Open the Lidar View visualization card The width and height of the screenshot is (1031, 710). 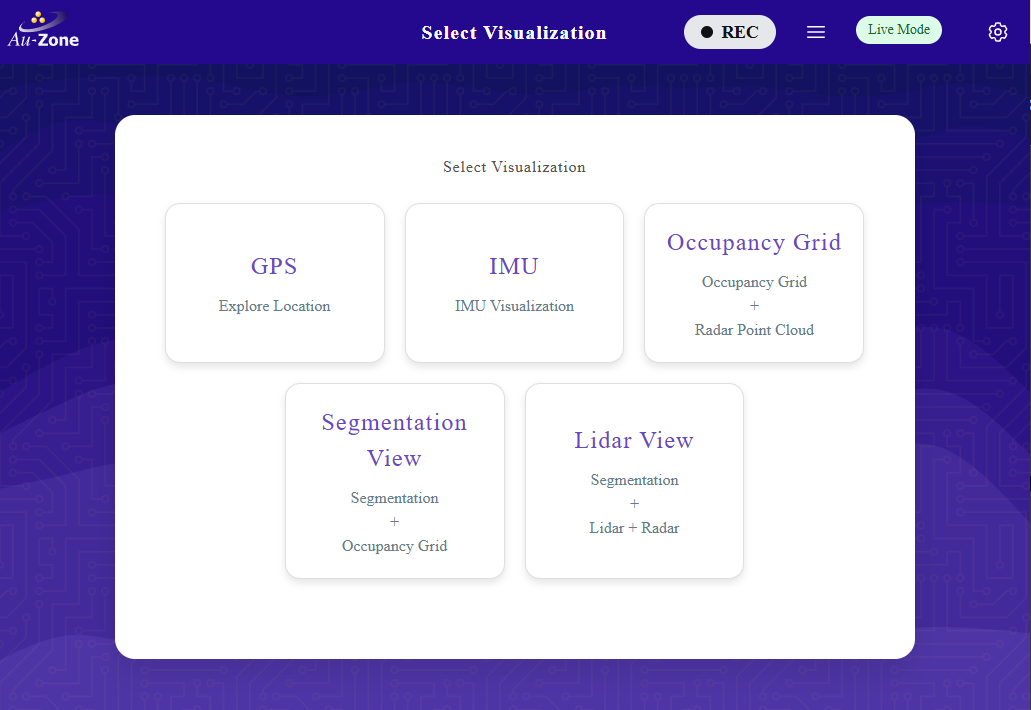634,481
